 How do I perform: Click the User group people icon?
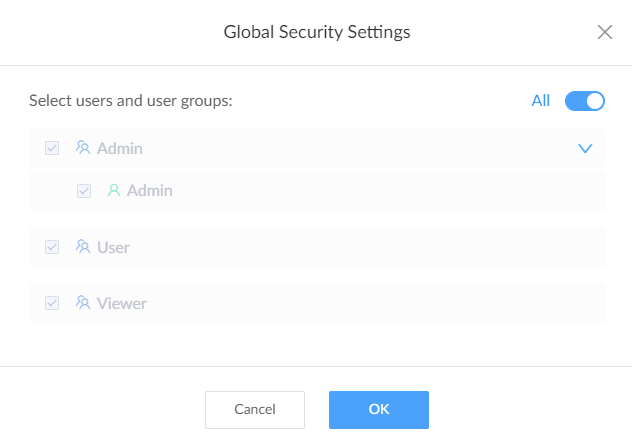coord(83,246)
